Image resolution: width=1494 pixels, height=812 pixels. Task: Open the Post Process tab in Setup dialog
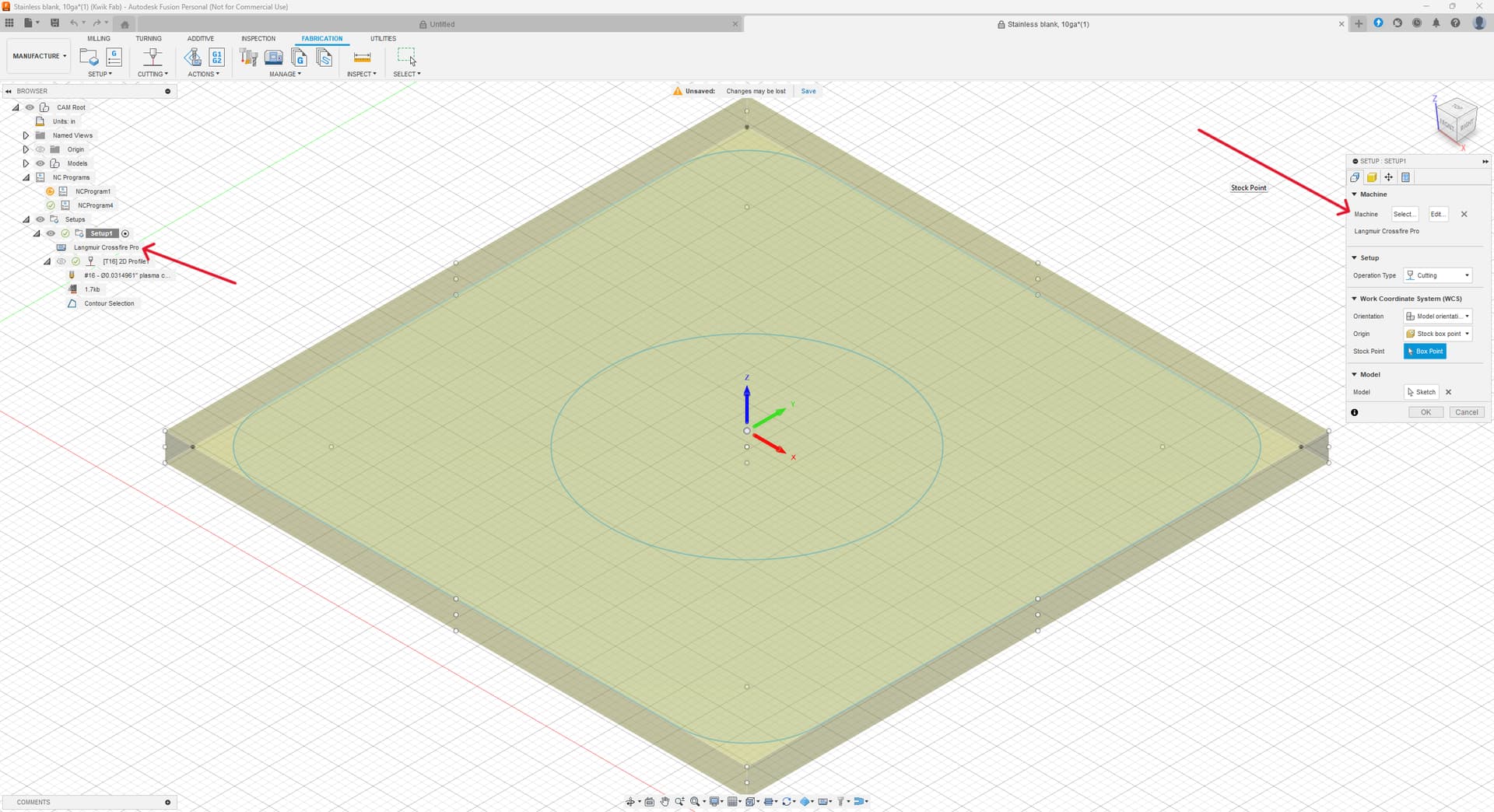(x=1406, y=177)
